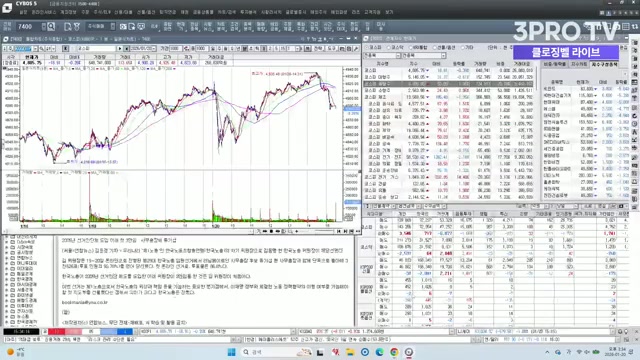The image size is (640, 360).
Task: Open Task View from the taskbar
Action: click(x=320, y=352)
